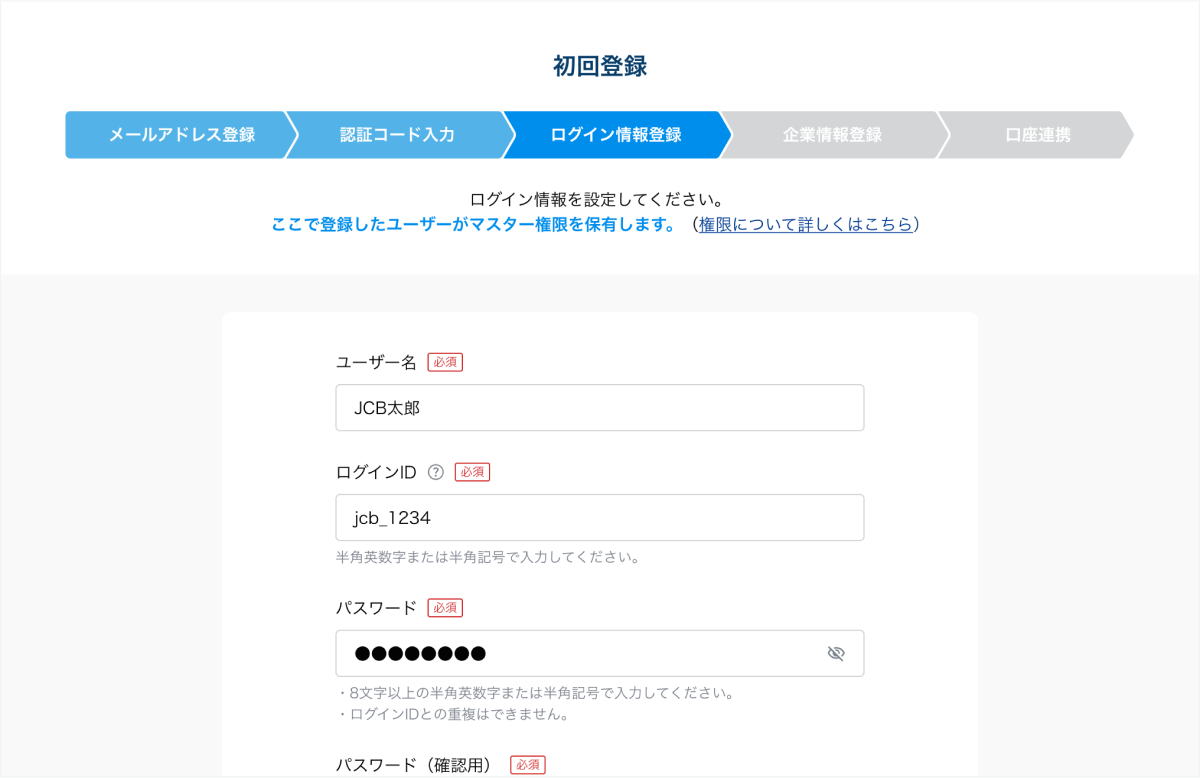The width and height of the screenshot is (1200, 778).
Task: Jump to the 口座連携 step
Action: (x=1037, y=135)
